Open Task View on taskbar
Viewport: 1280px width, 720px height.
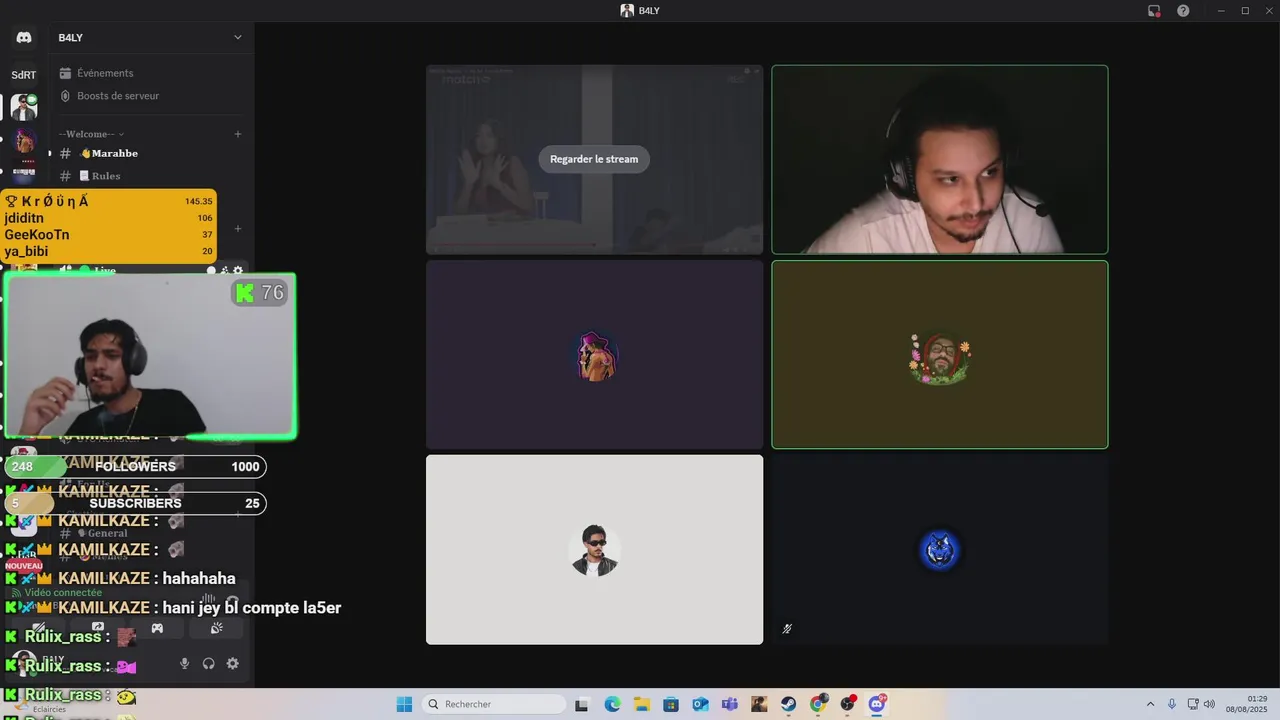click(x=582, y=704)
